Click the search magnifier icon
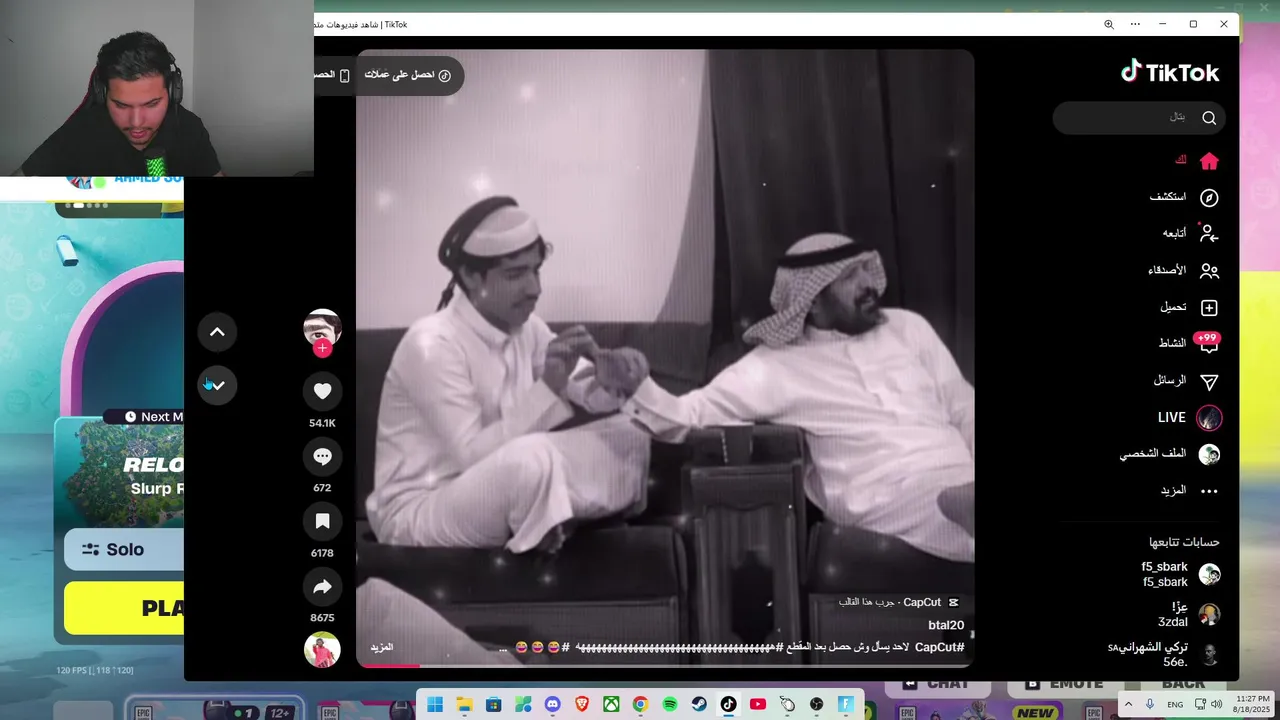 coord(1209,118)
